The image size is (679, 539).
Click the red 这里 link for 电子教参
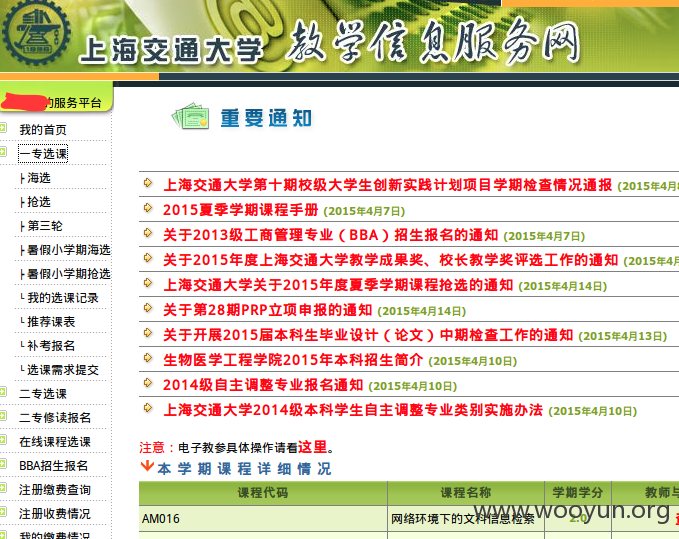(x=312, y=447)
